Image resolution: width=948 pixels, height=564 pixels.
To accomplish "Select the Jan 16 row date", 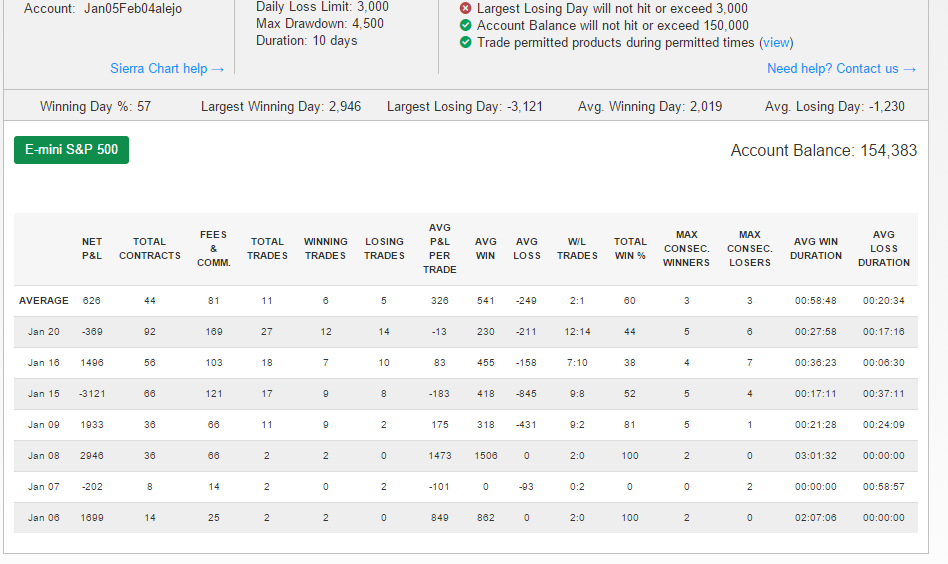I will [44, 363].
